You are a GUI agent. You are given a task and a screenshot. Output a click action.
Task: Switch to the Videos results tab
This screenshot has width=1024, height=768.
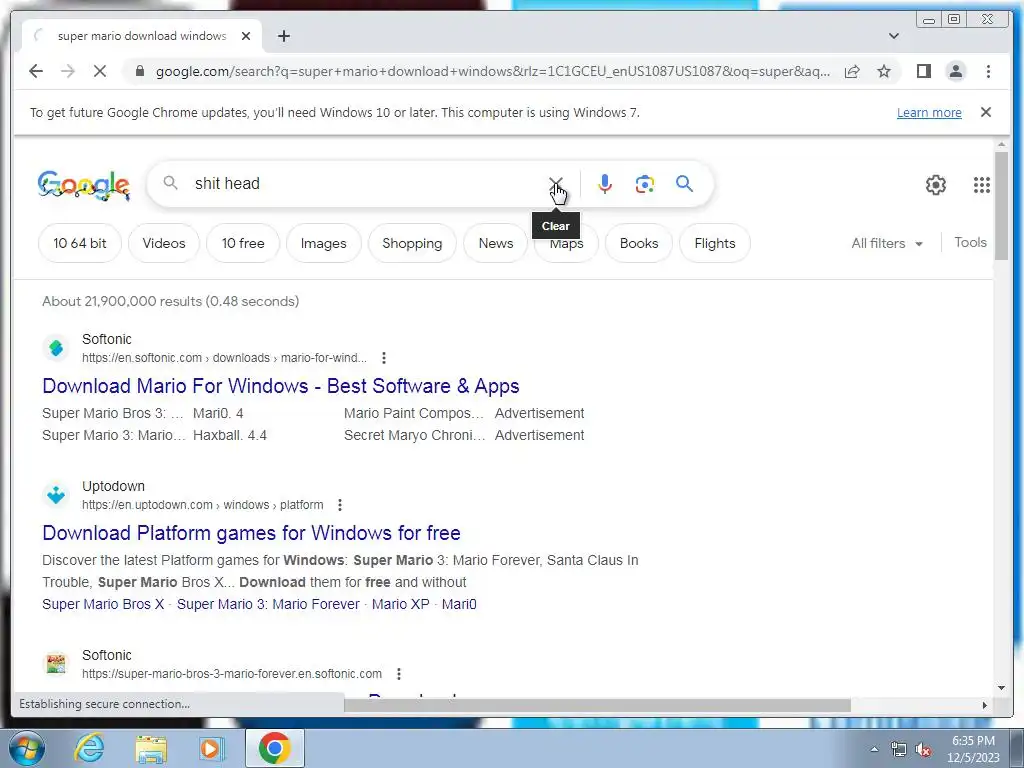[x=164, y=243]
